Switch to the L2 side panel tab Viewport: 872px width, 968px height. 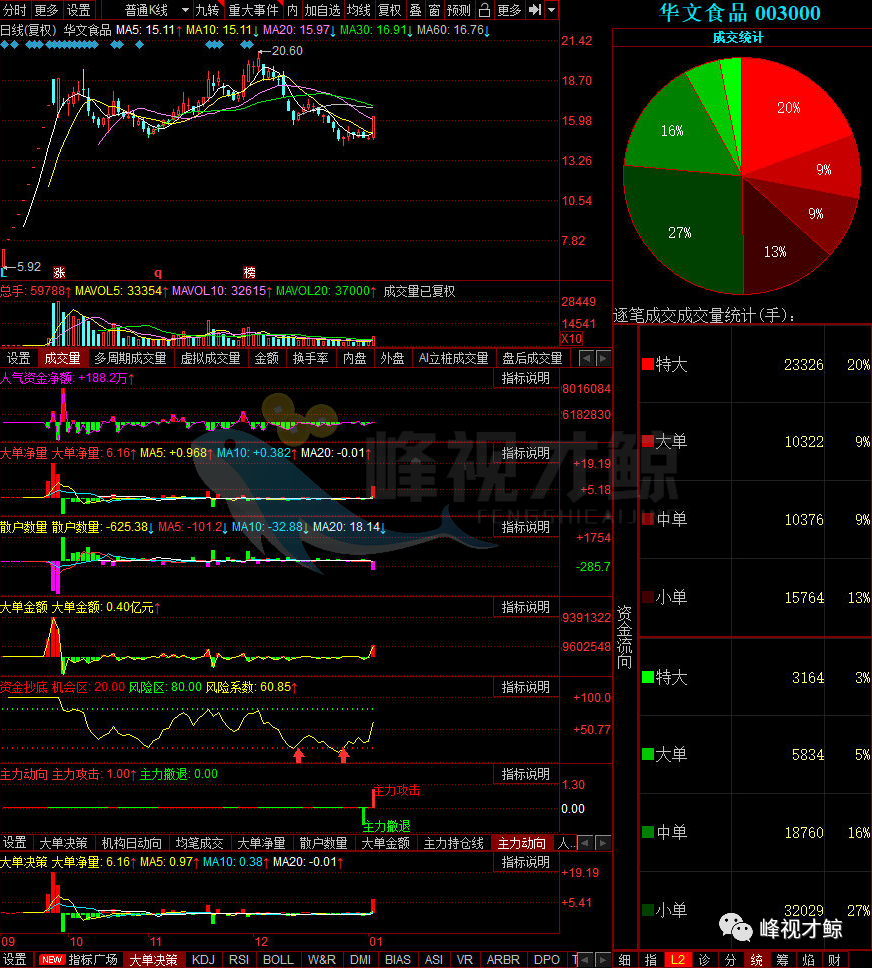pyautogui.click(x=677, y=960)
